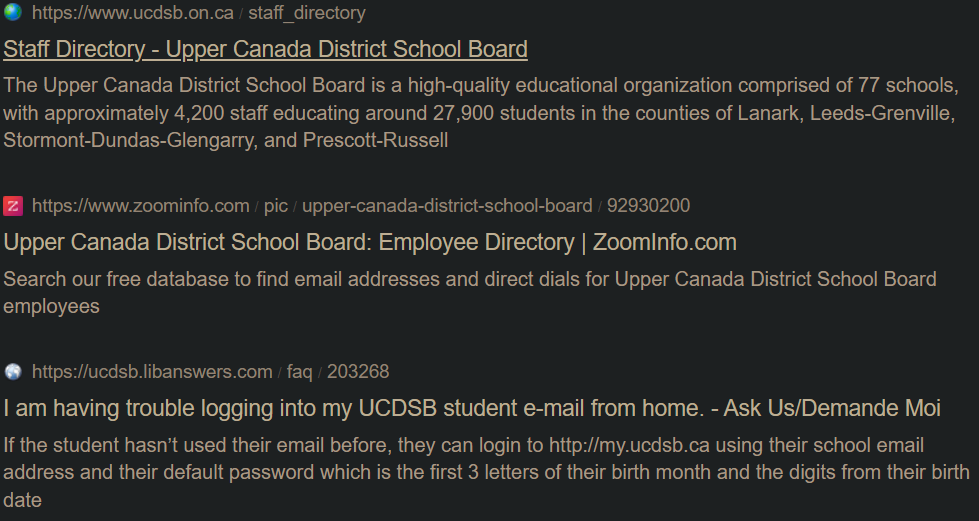Click the upper-canada-district-school-board breadcrumb segment
Image resolution: width=979 pixels, height=521 pixels.
[447, 206]
